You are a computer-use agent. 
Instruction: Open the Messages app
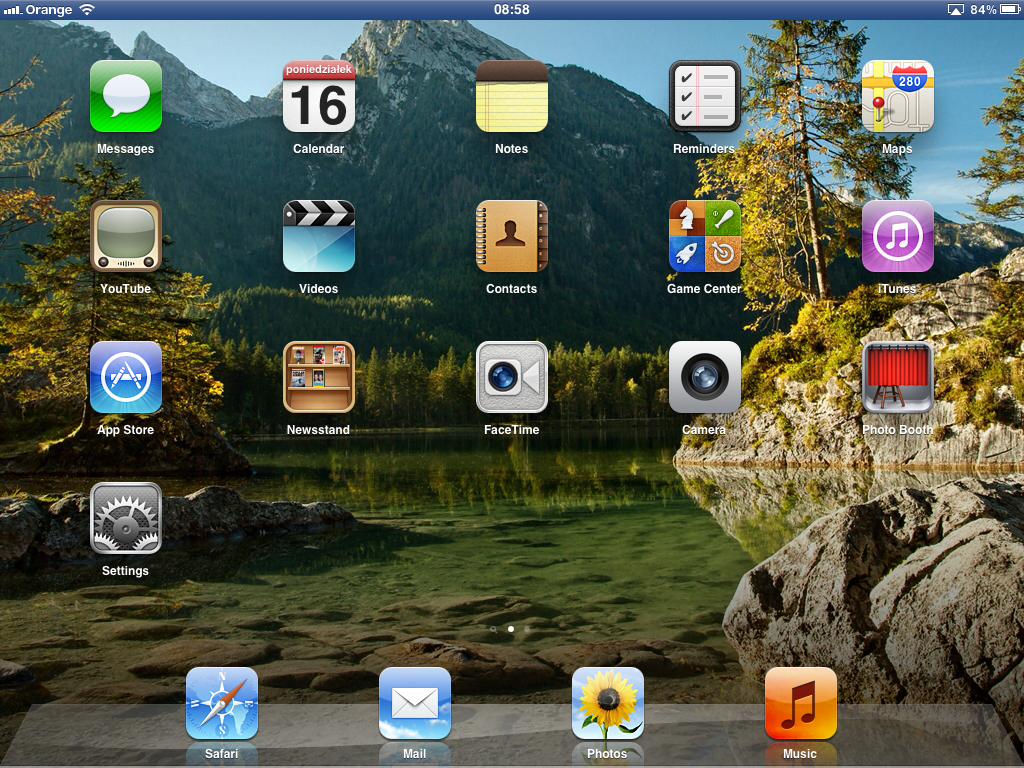pos(125,97)
